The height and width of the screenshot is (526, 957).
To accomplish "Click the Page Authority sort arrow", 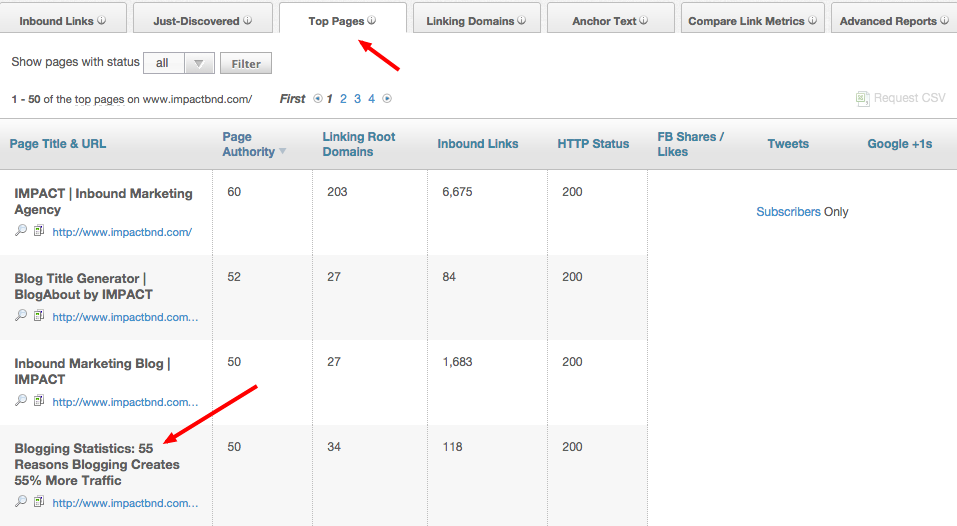I will pyautogui.click(x=283, y=151).
